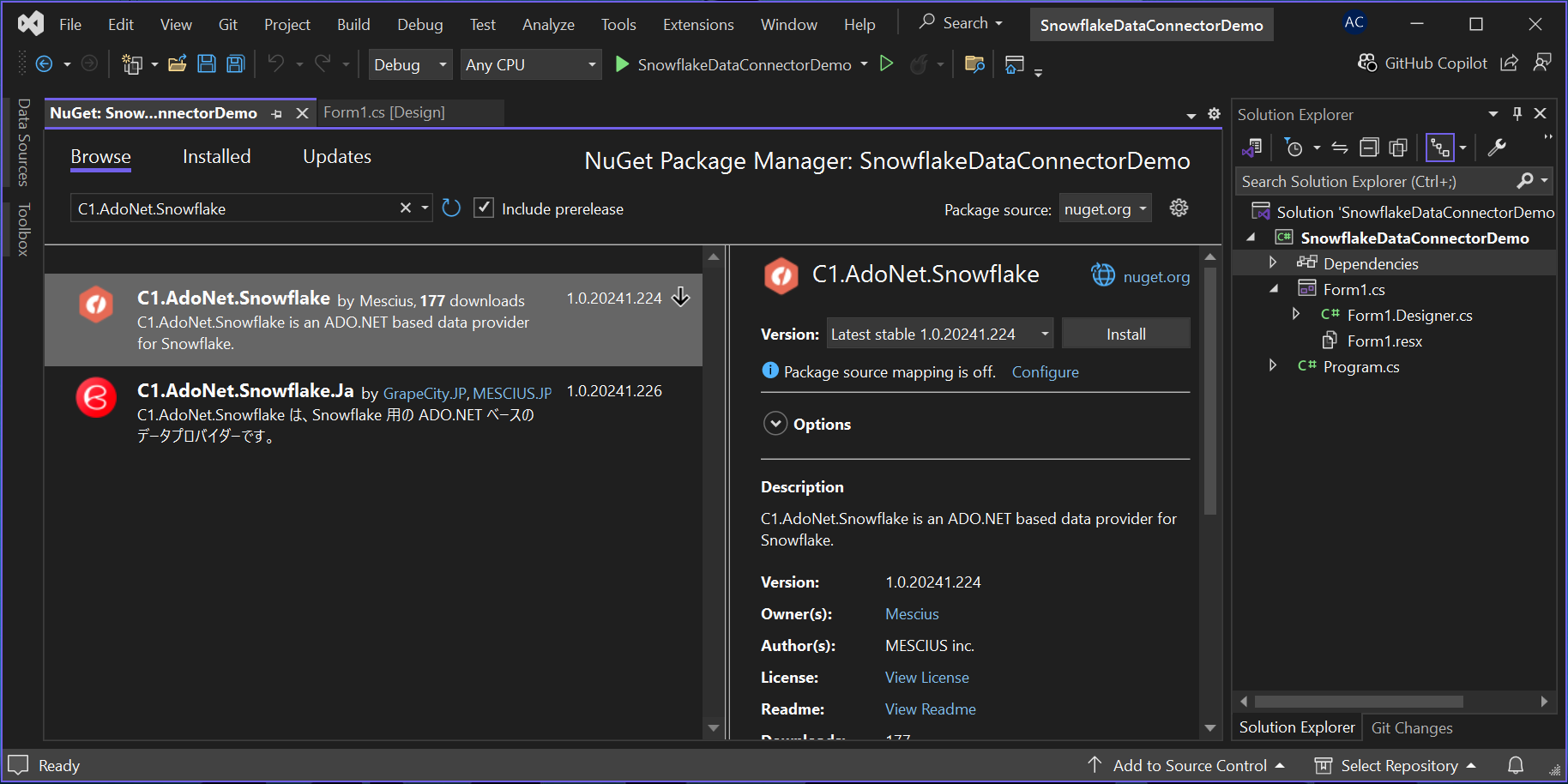
Task: Click the document window options gear icon
Action: point(1214,113)
